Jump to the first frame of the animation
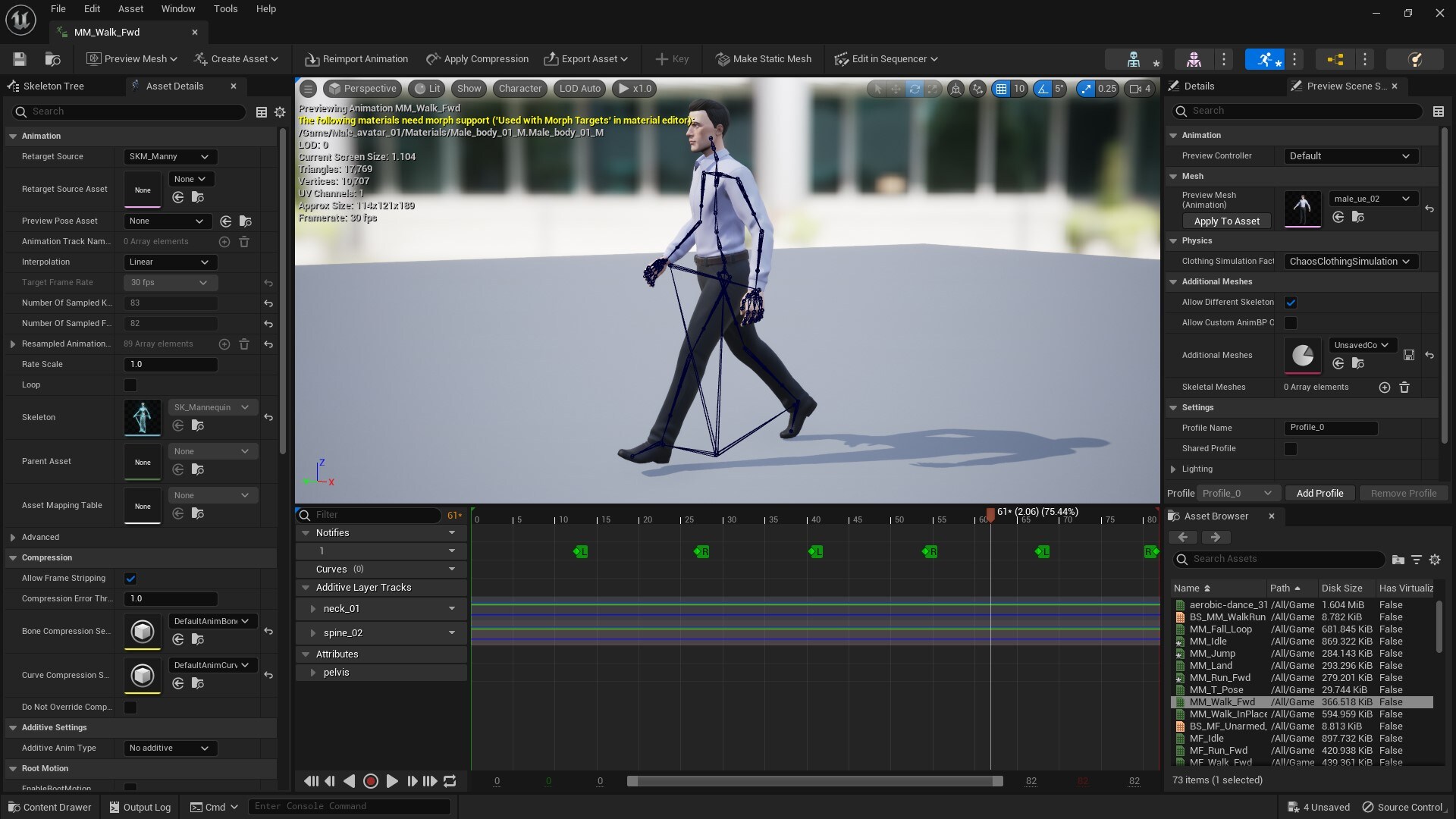This screenshot has height=819, width=1456. 311,781
